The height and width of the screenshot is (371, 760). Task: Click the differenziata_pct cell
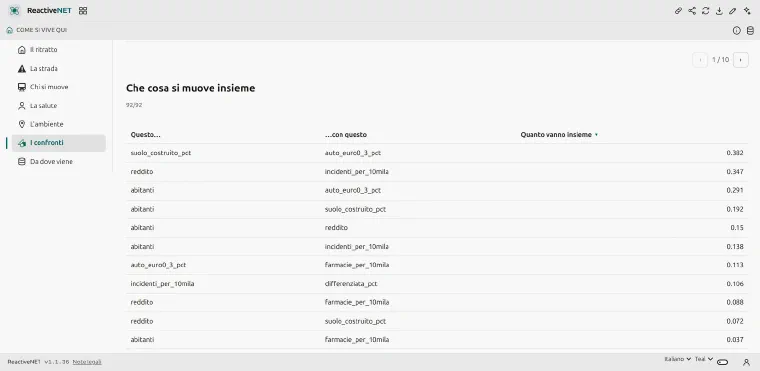(351, 284)
